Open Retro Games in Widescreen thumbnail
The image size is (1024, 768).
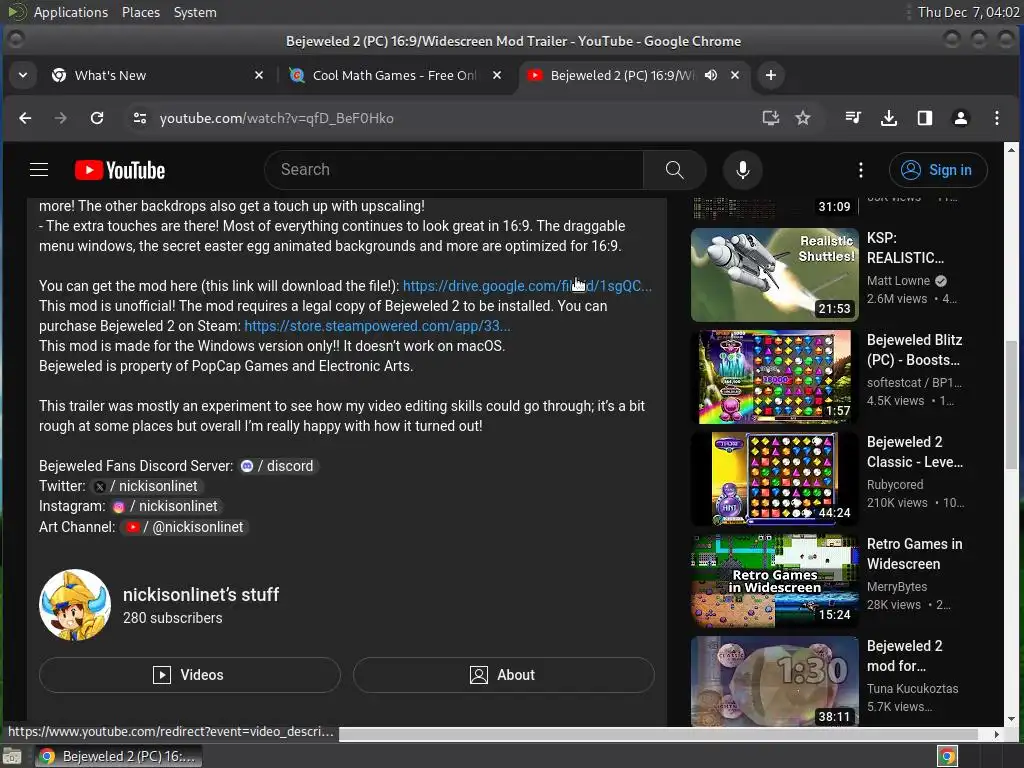pos(775,581)
